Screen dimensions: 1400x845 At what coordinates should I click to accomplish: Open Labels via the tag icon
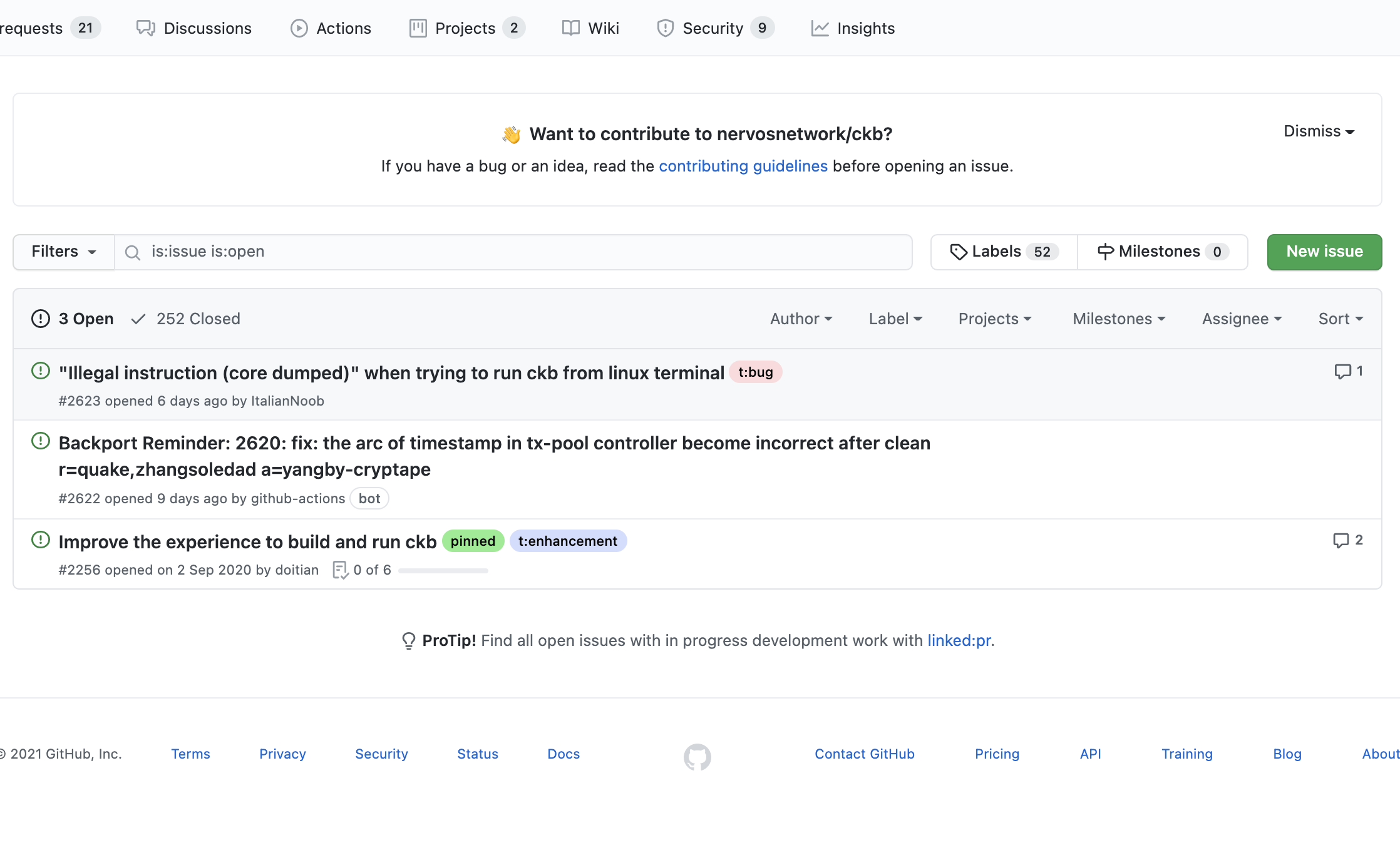tap(958, 252)
